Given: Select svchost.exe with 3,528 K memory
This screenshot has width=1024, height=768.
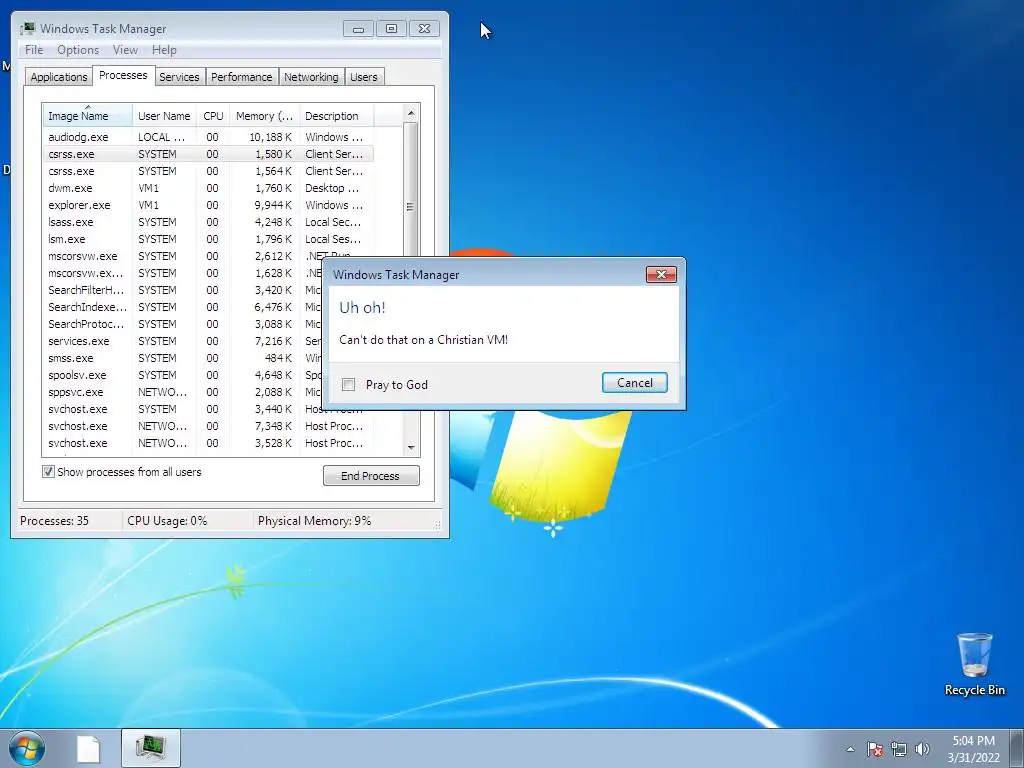Looking at the screenshot, I should 208,443.
